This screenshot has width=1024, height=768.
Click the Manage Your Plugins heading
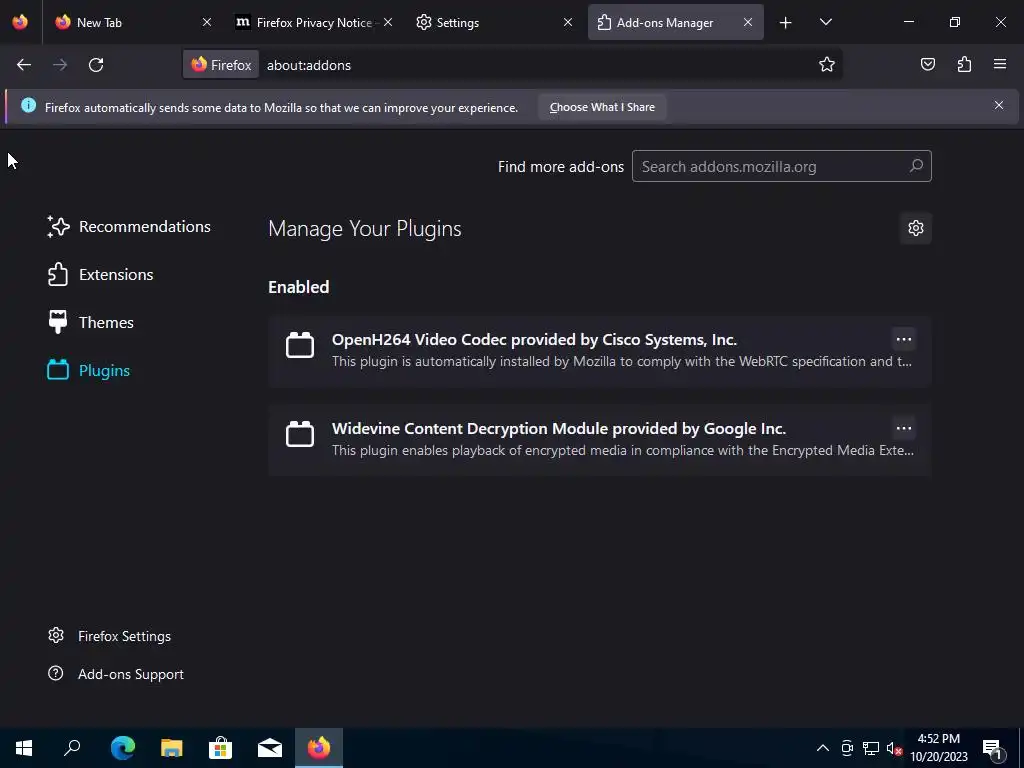tap(364, 229)
